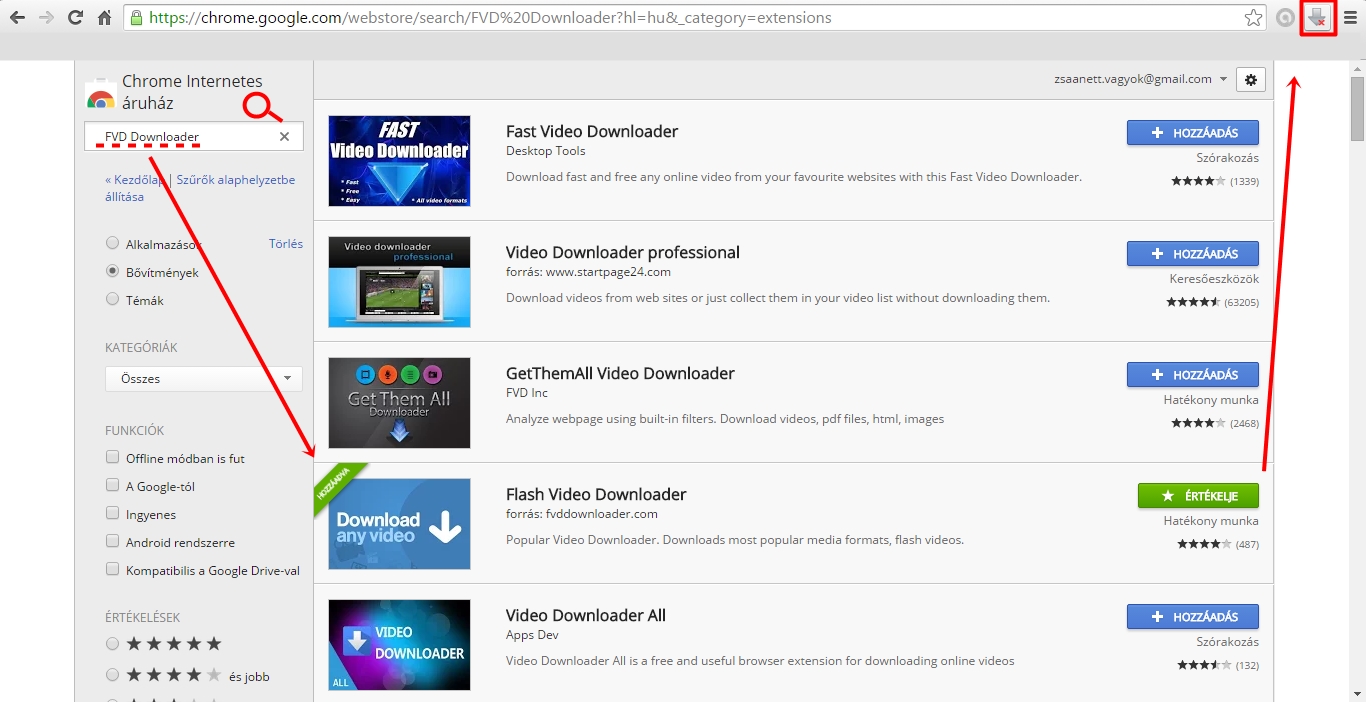Check Kompatibilis a Google Drive-val
The width and height of the screenshot is (1366, 702).
point(112,569)
